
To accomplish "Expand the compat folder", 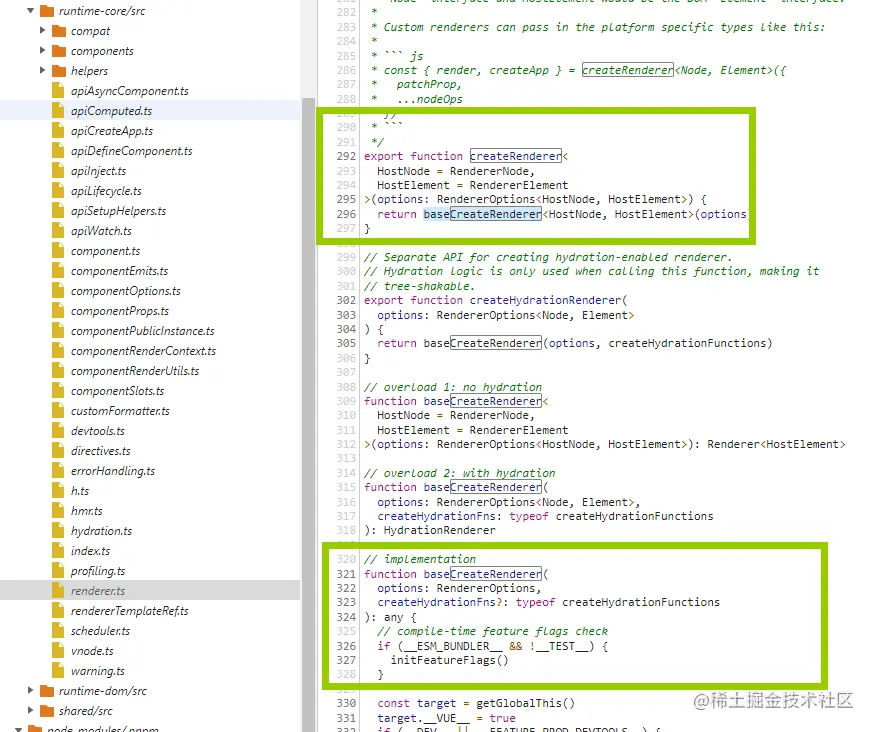I will pyautogui.click(x=42, y=31).
